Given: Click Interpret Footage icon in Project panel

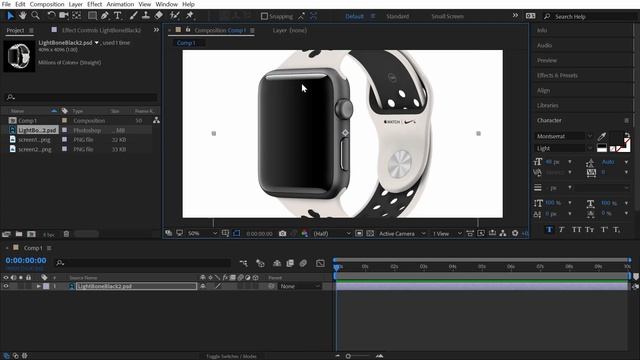Looking at the screenshot, I should pyautogui.click(x=6, y=234).
